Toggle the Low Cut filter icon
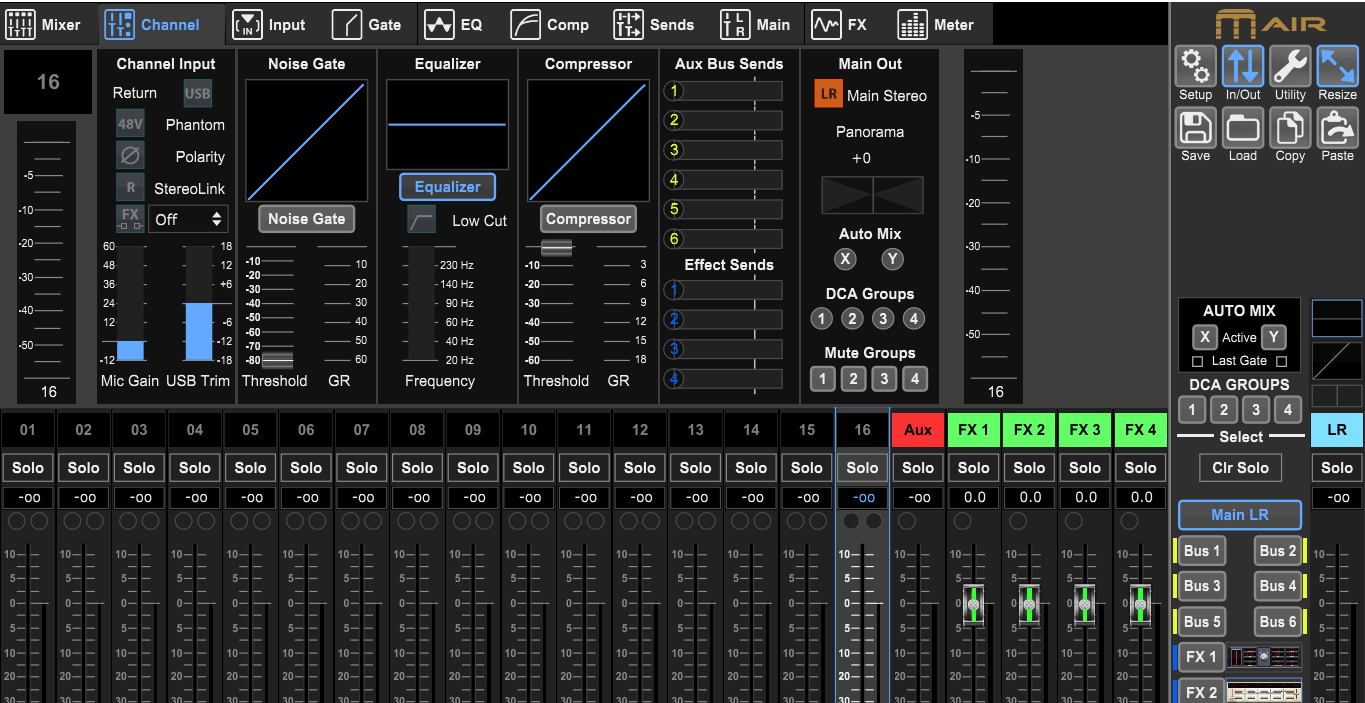The height and width of the screenshot is (703, 1365). click(421, 220)
